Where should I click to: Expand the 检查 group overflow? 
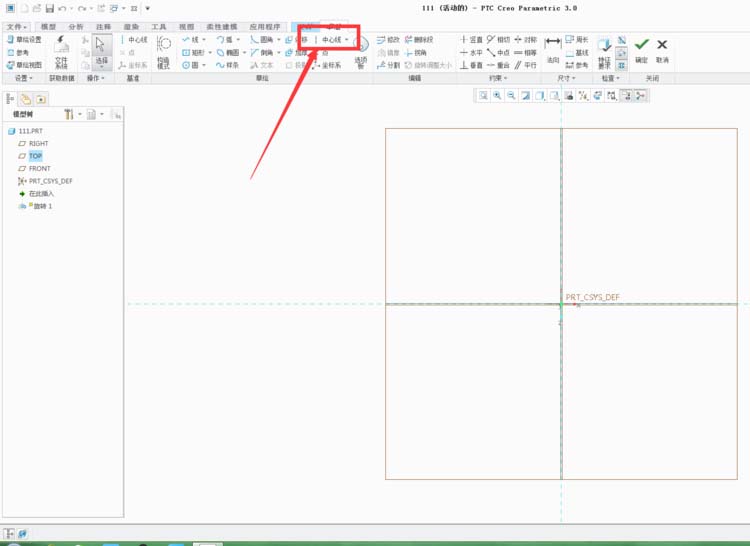point(610,78)
